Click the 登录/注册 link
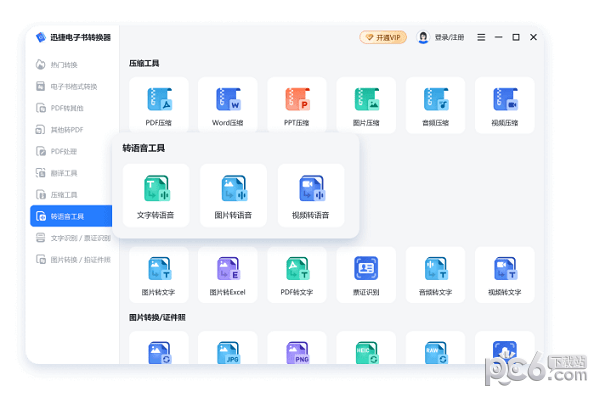The width and height of the screenshot is (600, 398). coord(449,37)
